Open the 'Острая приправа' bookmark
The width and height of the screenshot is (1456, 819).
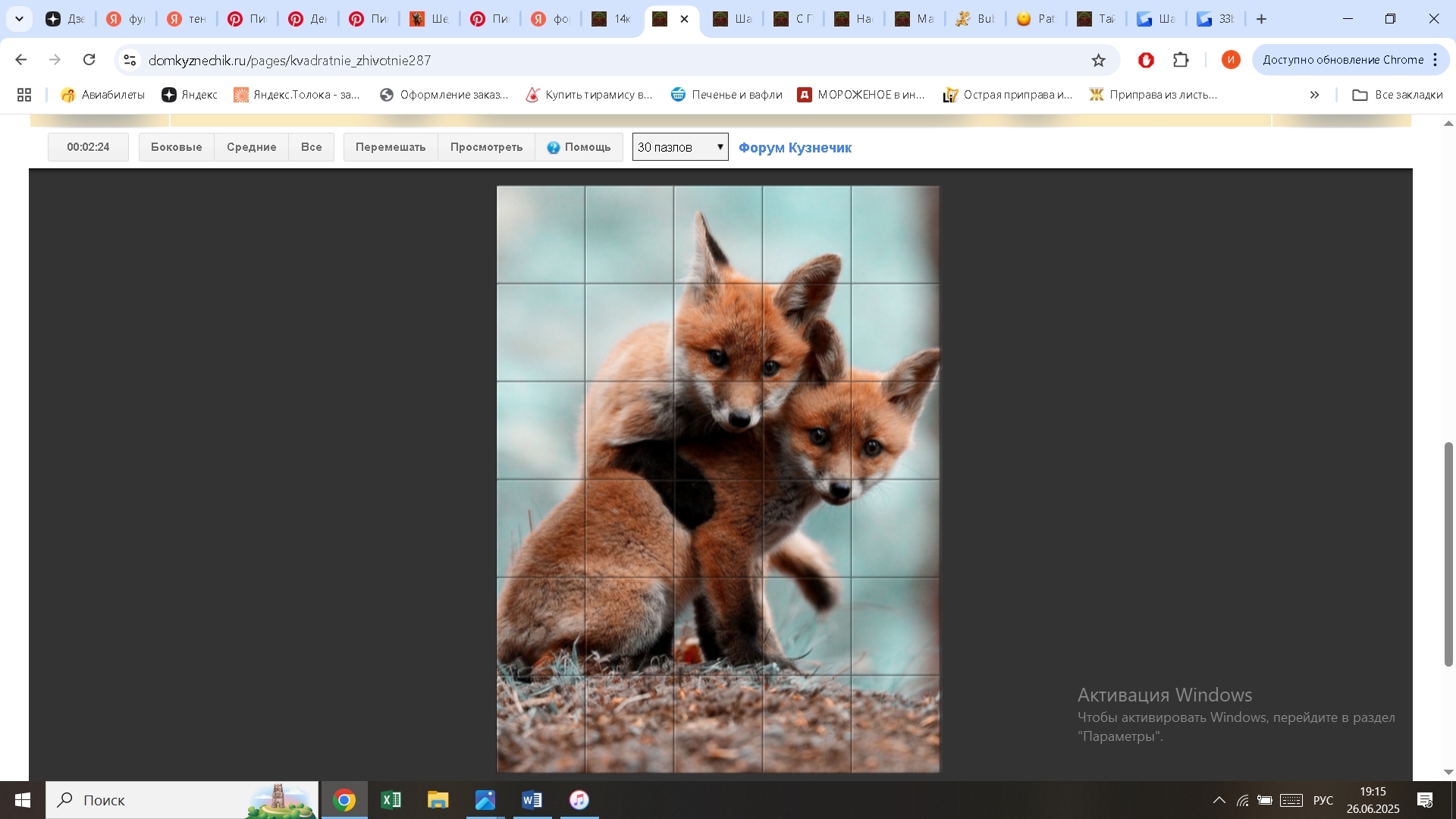pos(1008,95)
